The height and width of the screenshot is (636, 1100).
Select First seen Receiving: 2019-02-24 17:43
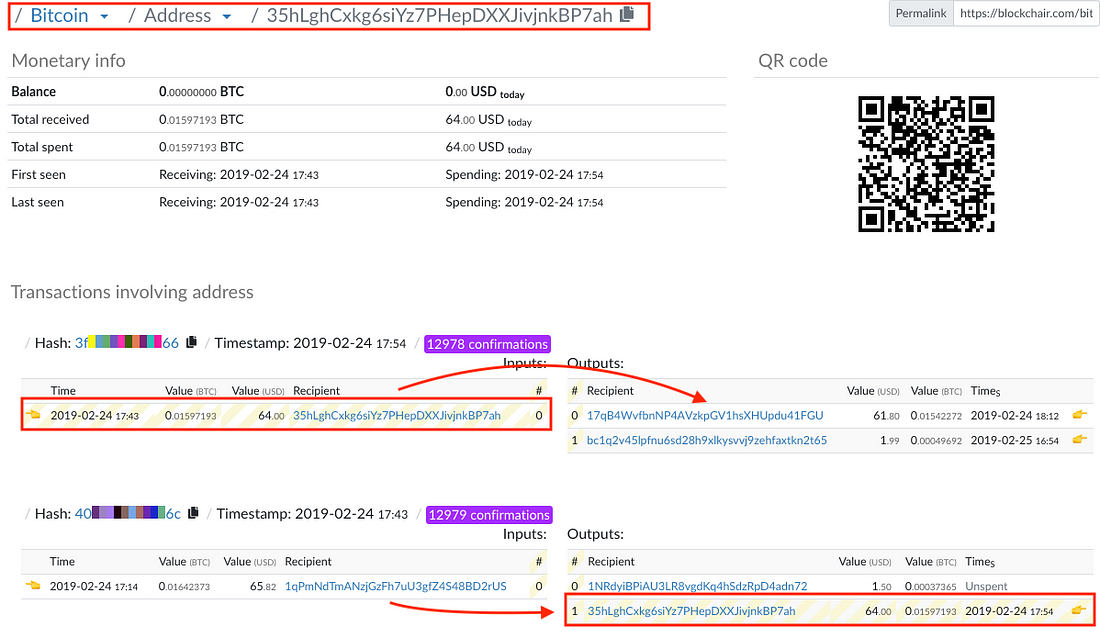pos(239,175)
